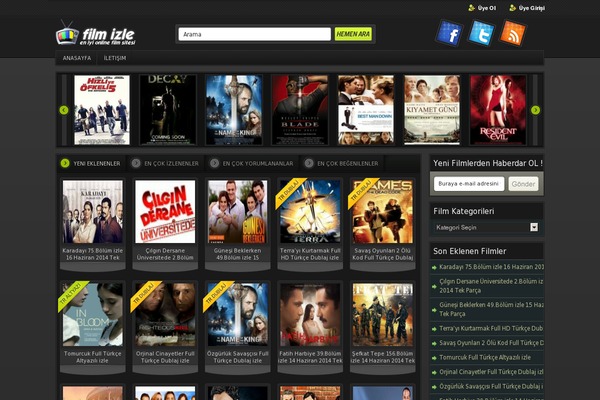The width and height of the screenshot is (600, 400).
Task: Open Orjinal Cinayetler sidebar link
Action: coord(491,372)
